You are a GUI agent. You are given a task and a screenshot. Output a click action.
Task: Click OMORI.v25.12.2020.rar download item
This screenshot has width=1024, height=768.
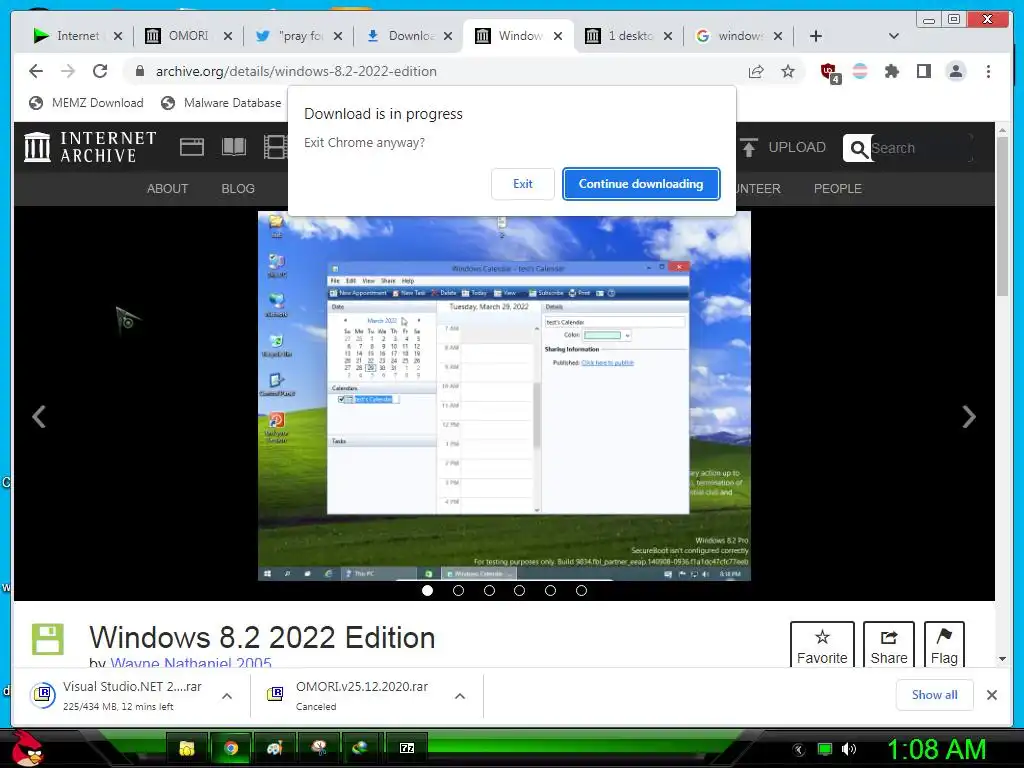353,695
